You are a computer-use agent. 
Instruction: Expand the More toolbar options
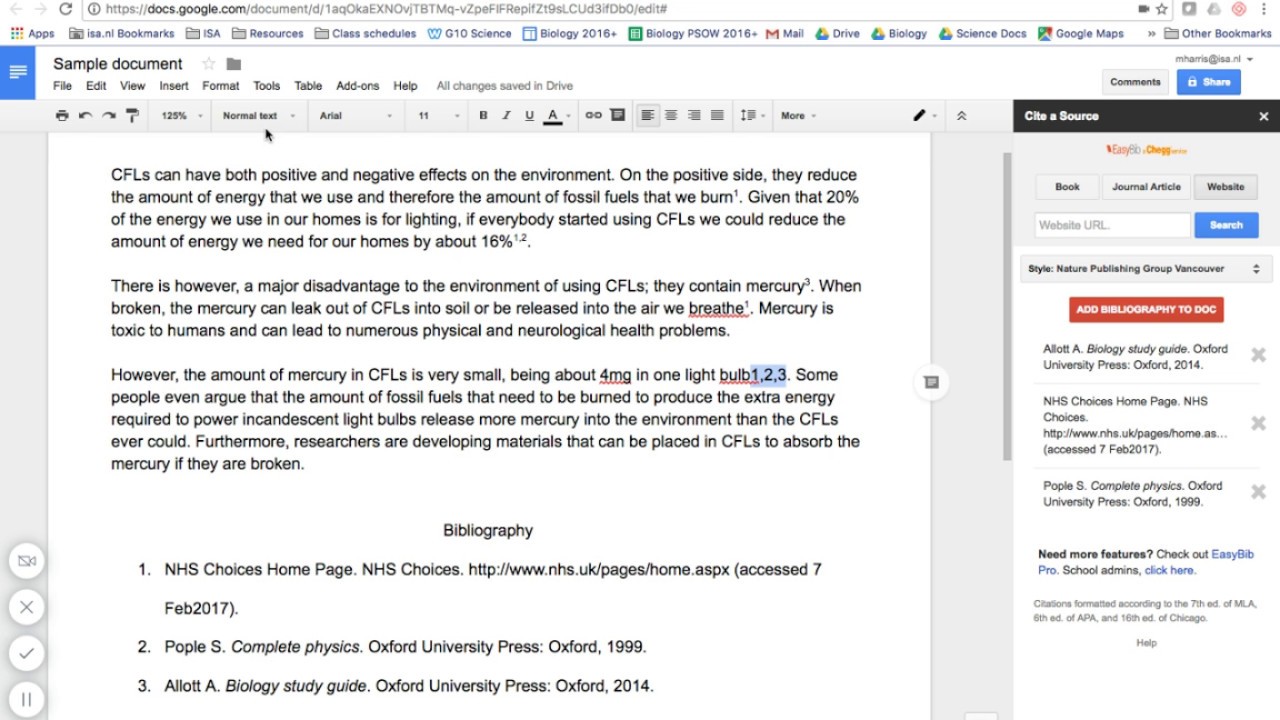pyautogui.click(x=798, y=116)
